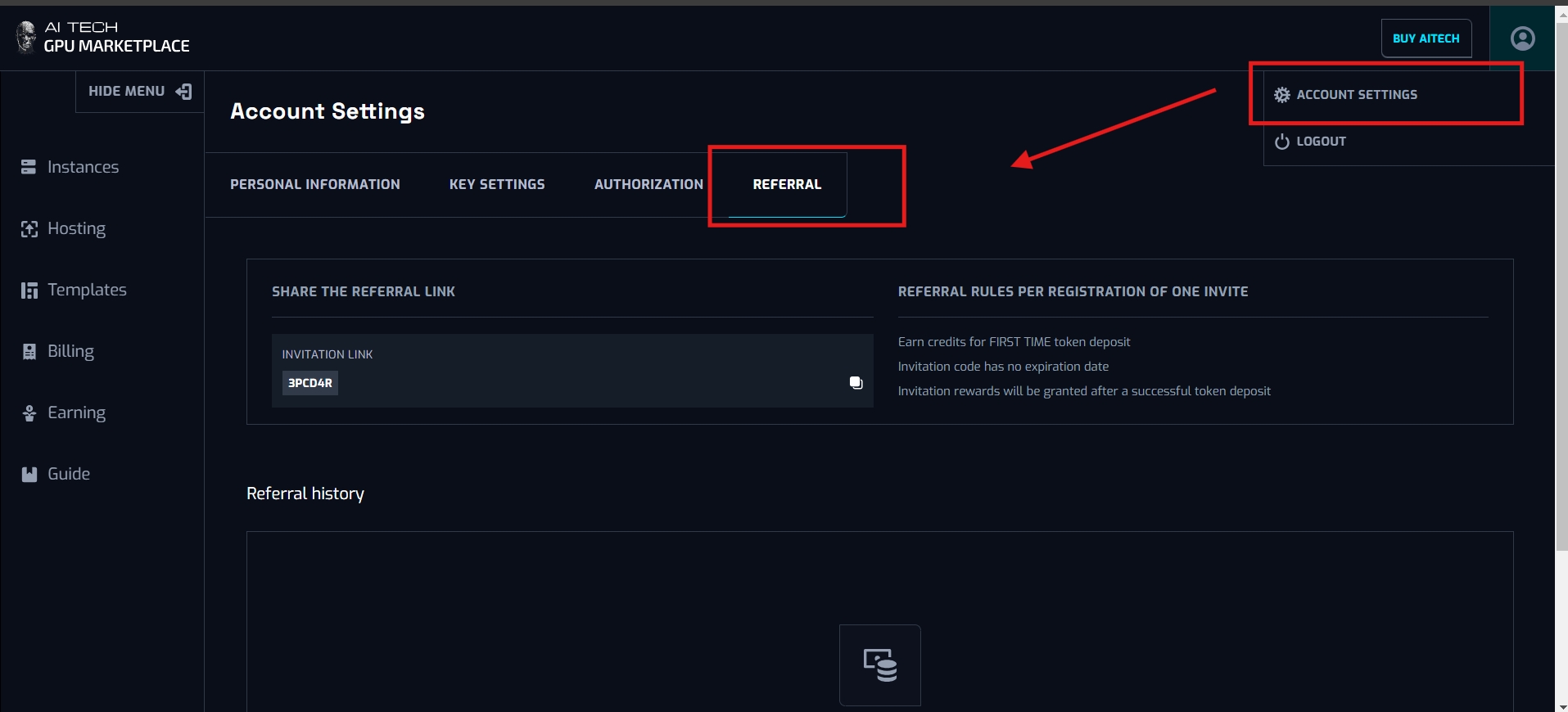Select Logout from the profile menu
Screen dimensions: 1568x712
coord(1320,142)
